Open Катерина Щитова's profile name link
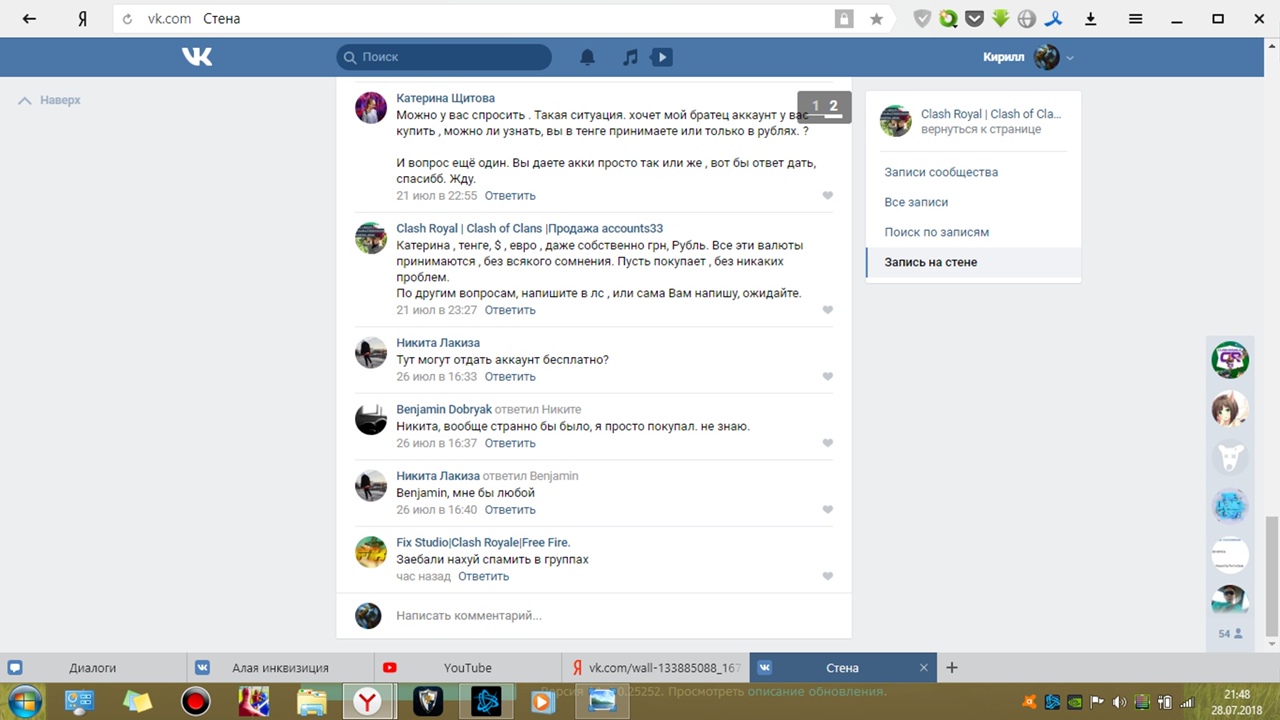Image resolution: width=1280 pixels, height=720 pixels. [445, 98]
